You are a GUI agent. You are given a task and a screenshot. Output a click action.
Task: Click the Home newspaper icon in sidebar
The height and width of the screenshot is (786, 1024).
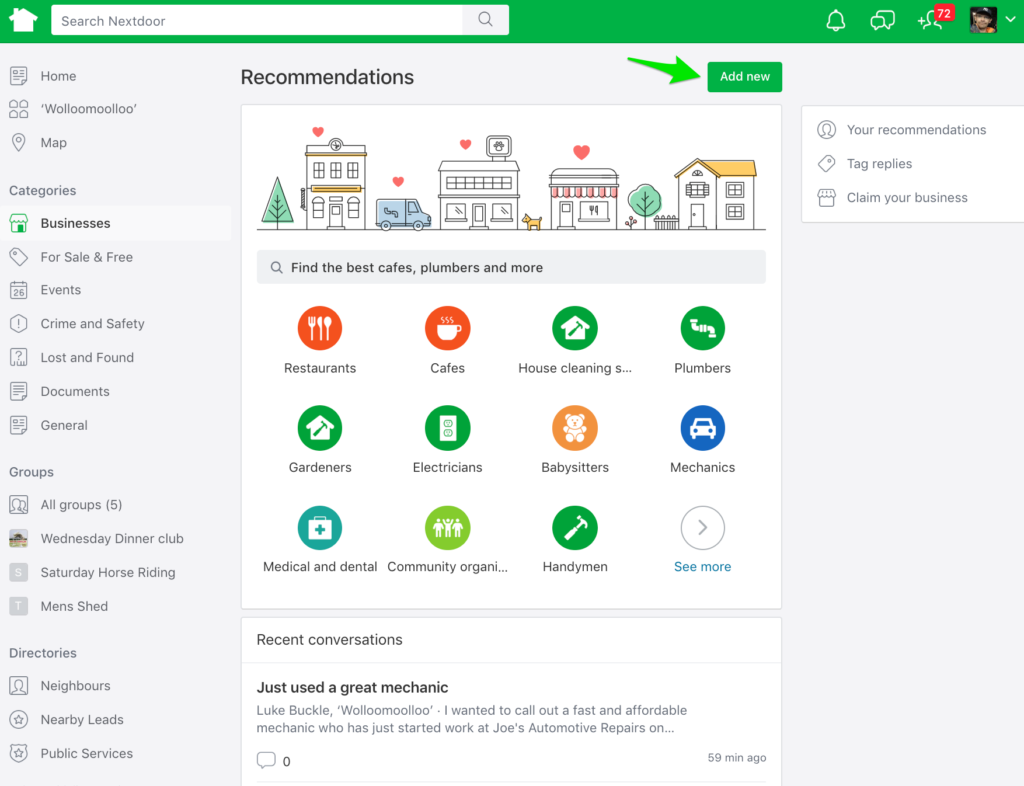pos(19,76)
